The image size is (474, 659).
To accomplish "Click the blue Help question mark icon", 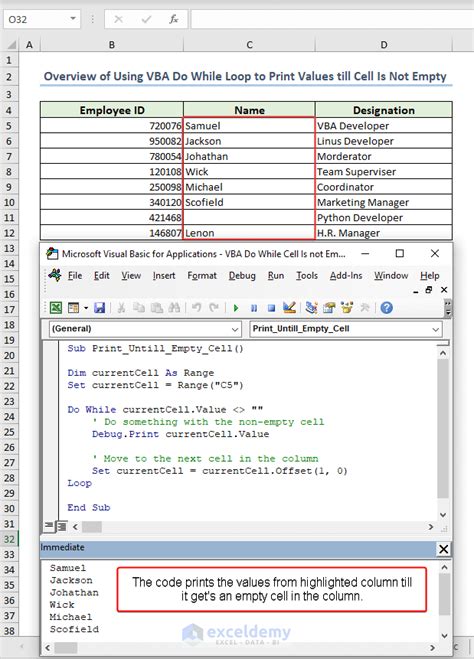I will pos(386,308).
